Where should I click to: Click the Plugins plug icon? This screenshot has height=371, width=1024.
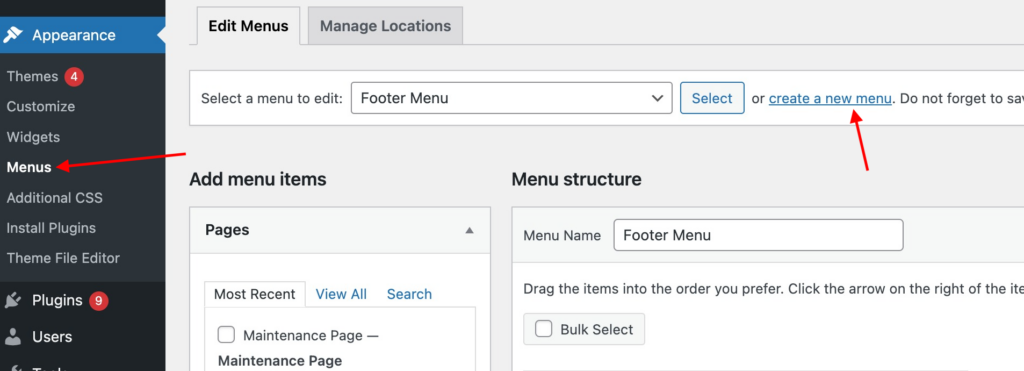pyautogui.click(x=13, y=300)
